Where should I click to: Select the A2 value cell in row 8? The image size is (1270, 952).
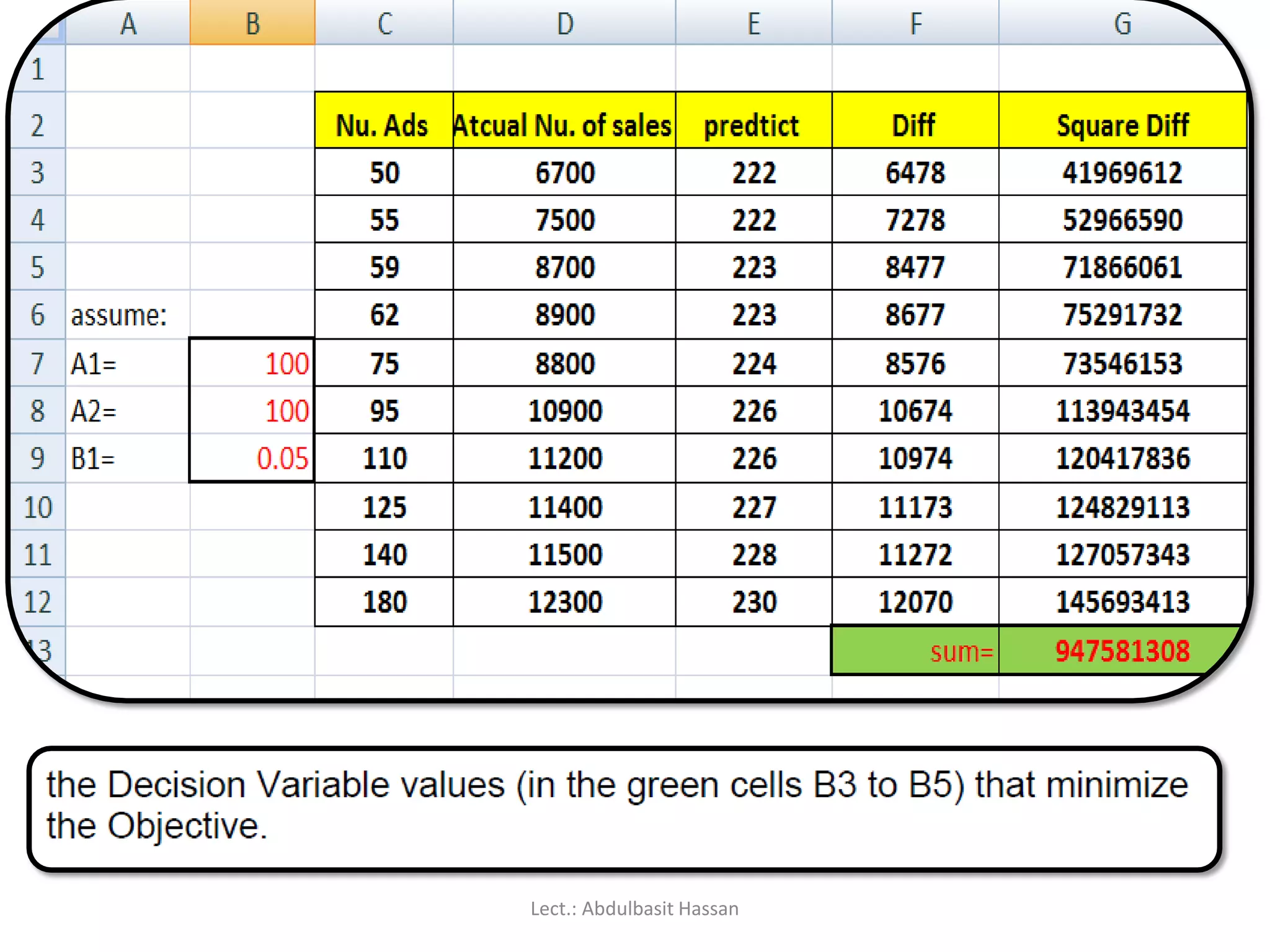coord(252,411)
